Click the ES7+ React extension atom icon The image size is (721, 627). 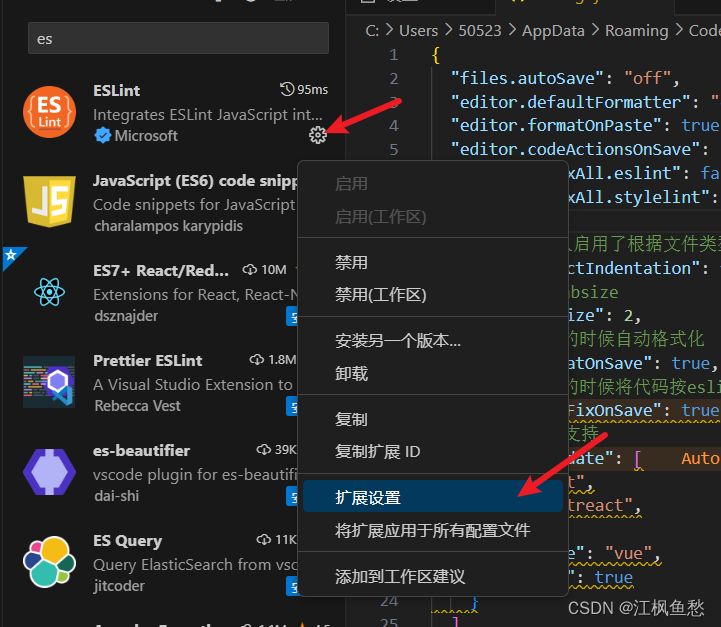click(x=49, y=291)
